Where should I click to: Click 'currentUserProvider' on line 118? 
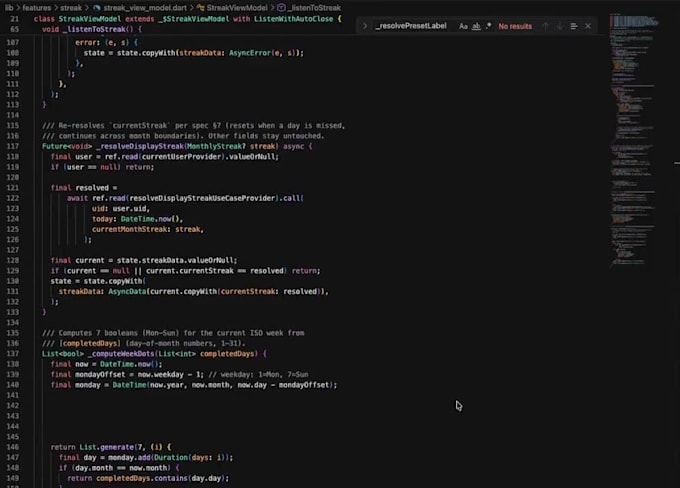(182, 157)
